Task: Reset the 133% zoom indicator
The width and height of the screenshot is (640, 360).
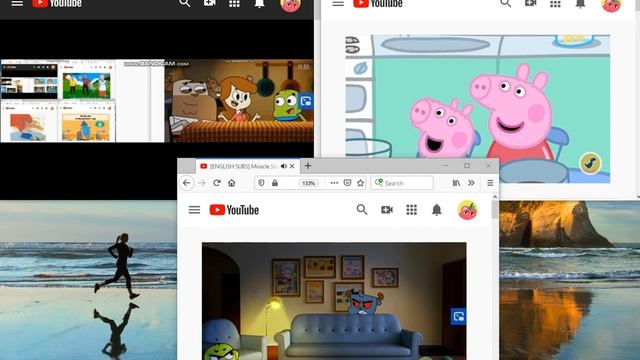Action: tap(308, 183)
